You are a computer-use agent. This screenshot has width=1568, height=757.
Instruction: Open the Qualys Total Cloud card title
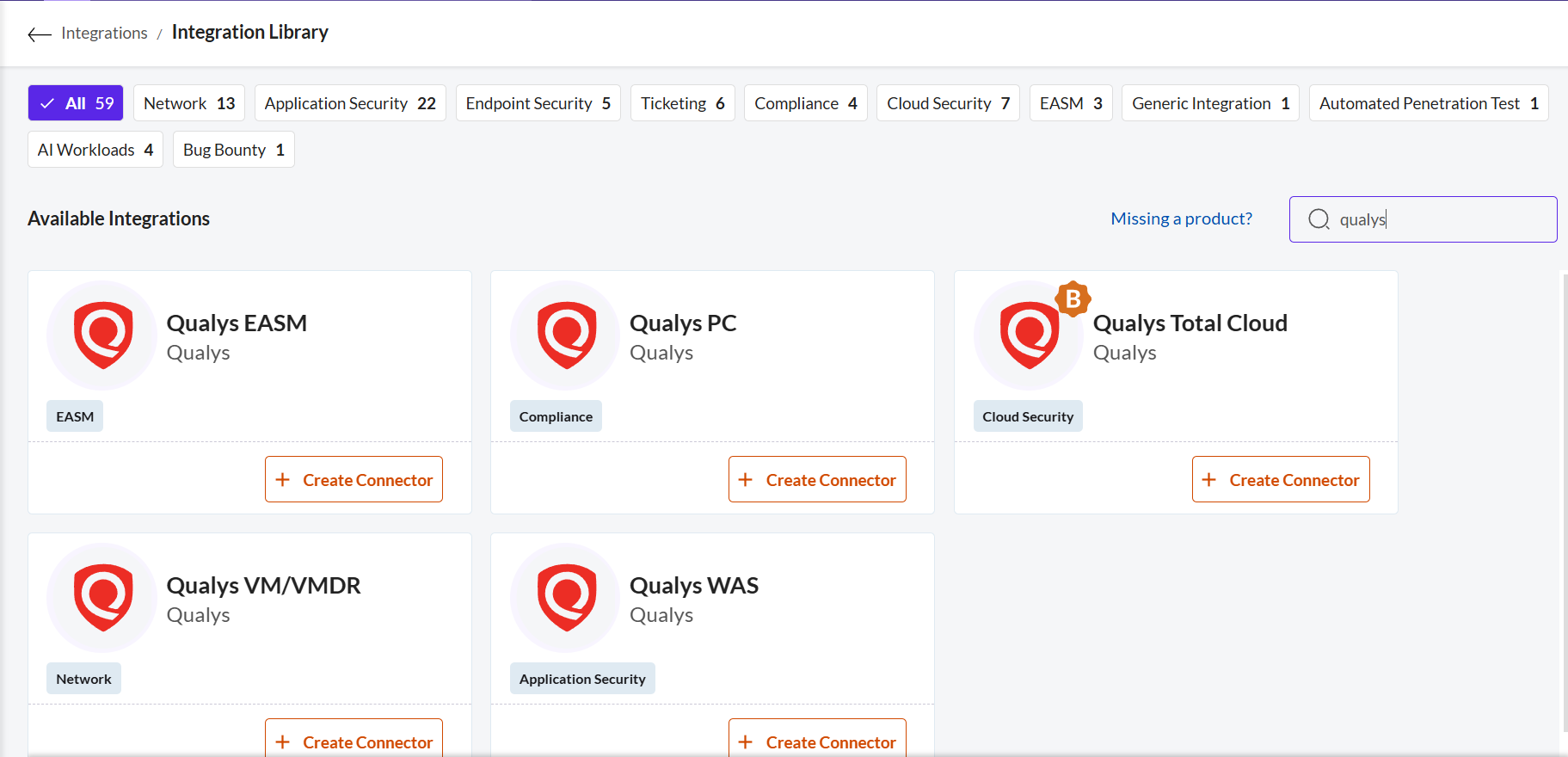[x=1190, y=323]
